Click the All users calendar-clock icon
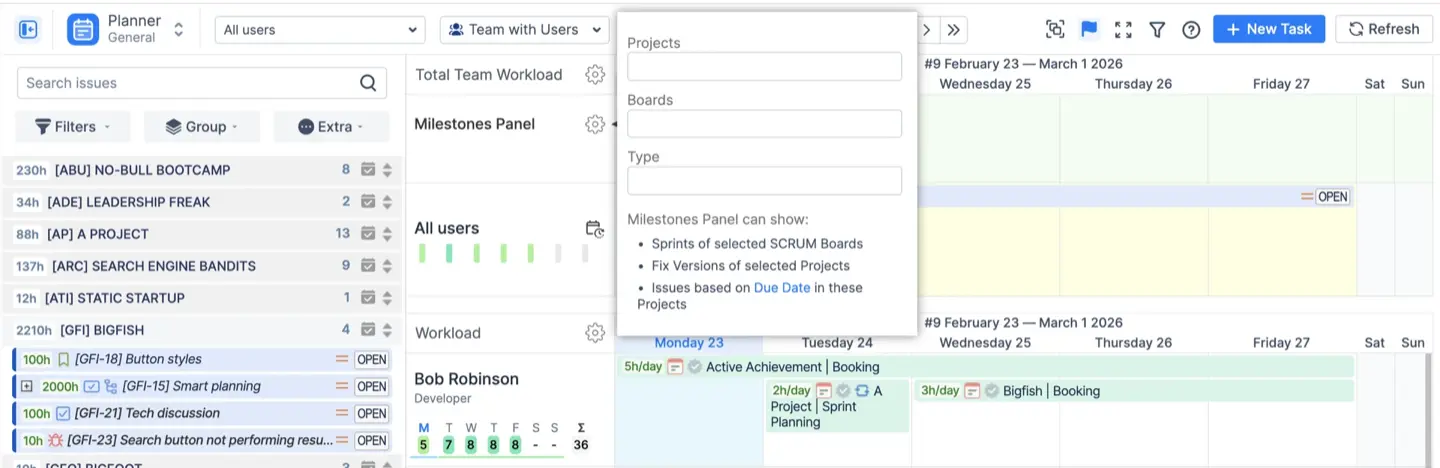This screenshot has height=468, width=1440. (594, 229)
